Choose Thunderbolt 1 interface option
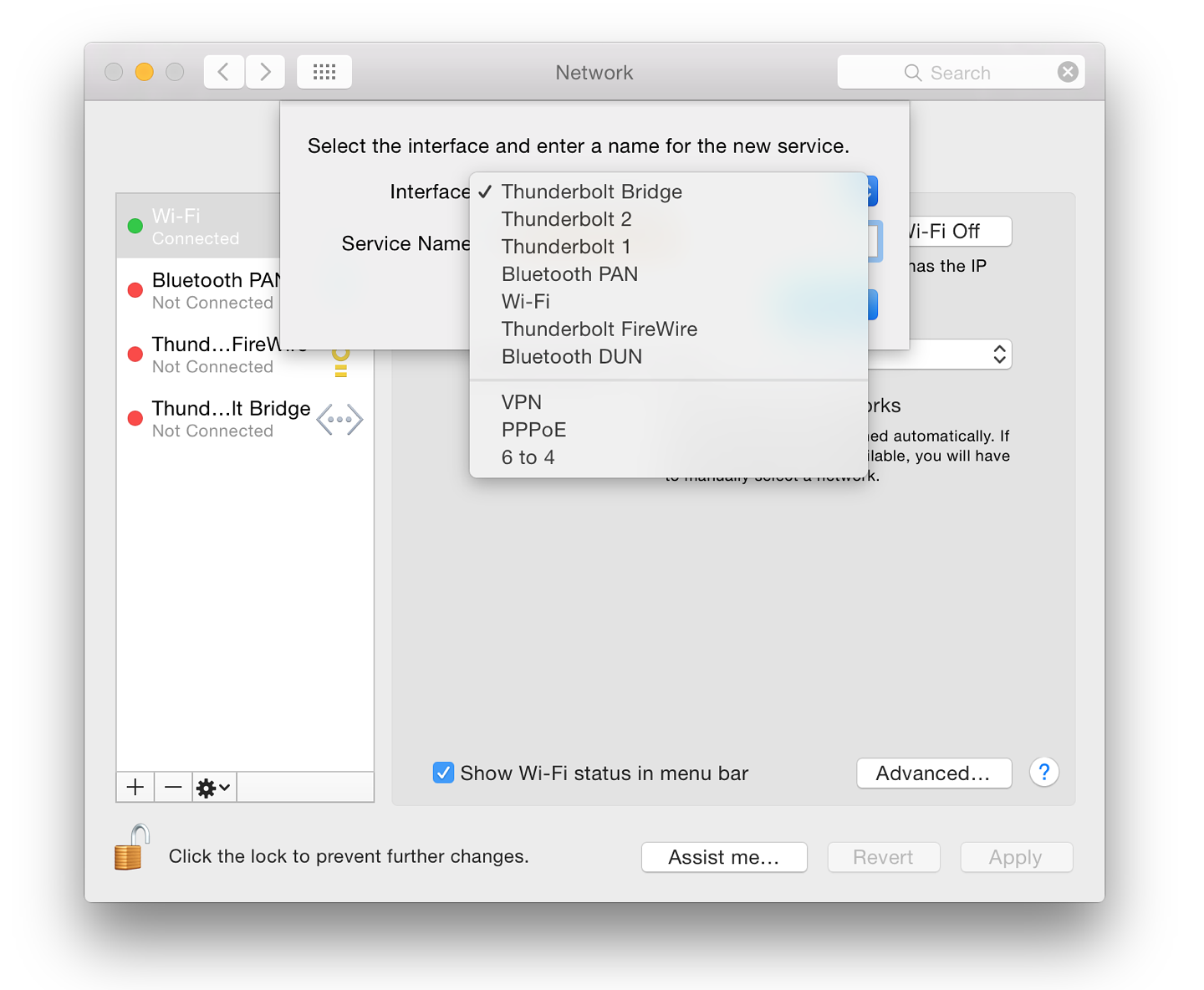This screenshot has width=1204, height=990. tap(669, 247)
